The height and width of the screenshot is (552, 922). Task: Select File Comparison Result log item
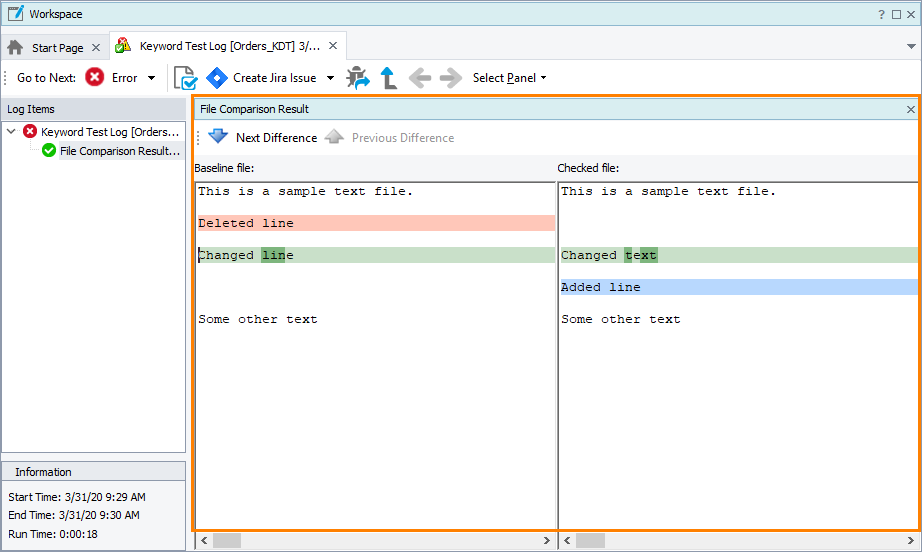point(119,151)
